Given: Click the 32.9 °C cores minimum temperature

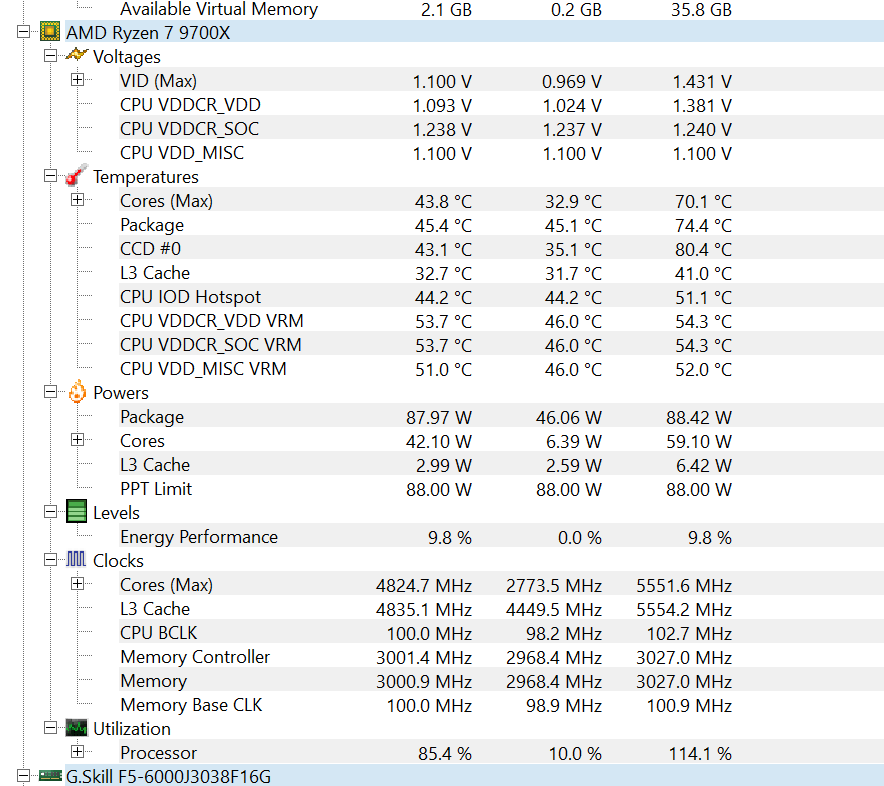Looking at the screenshot, I should [x=573, y=201].
